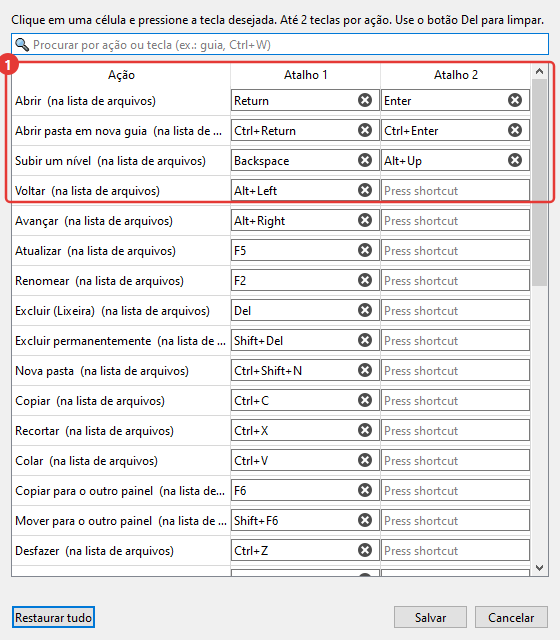Select the Ctrl+Enter shortcut cell
Viewport: 560px width, 640px height.
(x=455, y=131)
